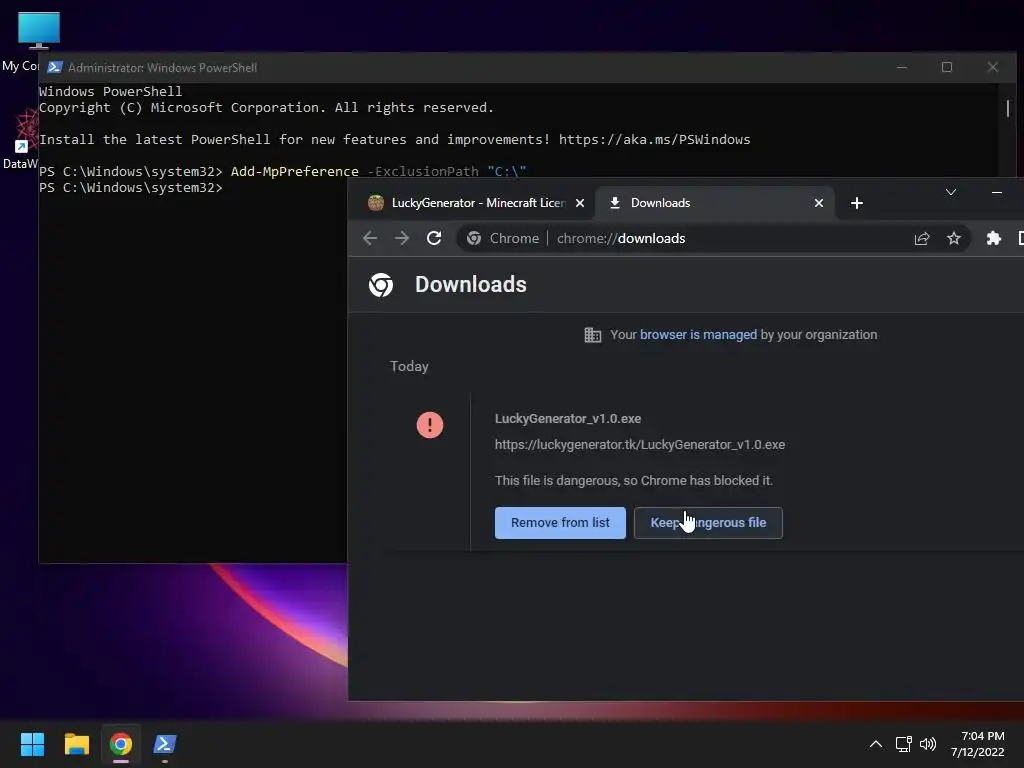Open a new Chrome tab

(x=857, y=203)
